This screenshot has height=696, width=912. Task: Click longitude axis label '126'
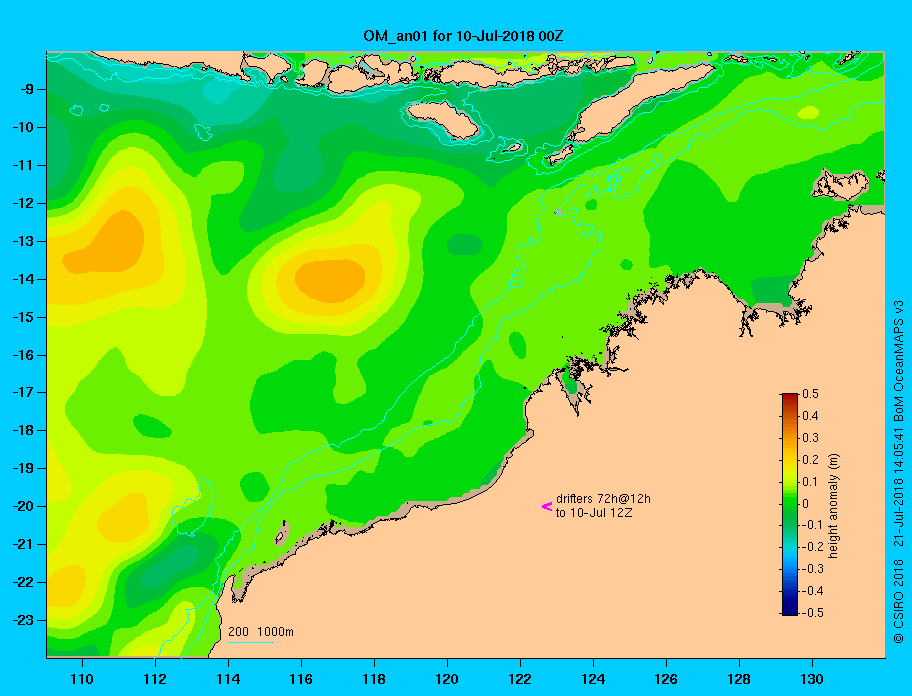click(666, 679)
